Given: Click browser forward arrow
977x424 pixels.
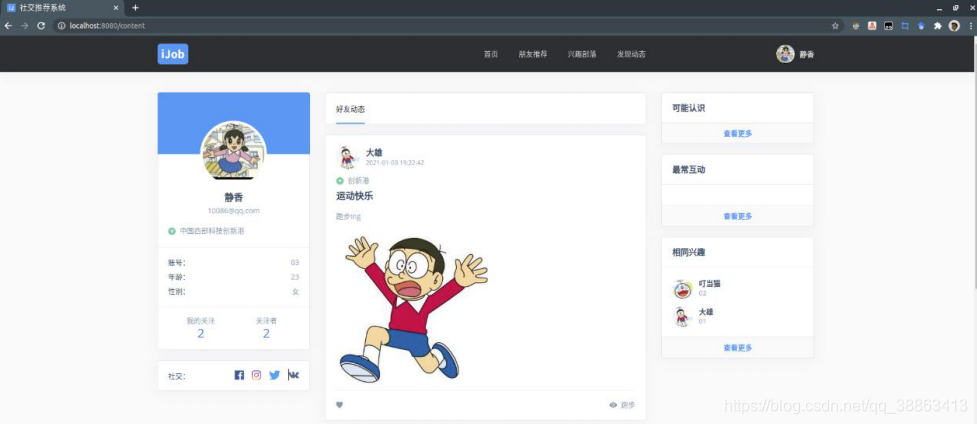Looking at the screenshot, I should tap(24, 26).
